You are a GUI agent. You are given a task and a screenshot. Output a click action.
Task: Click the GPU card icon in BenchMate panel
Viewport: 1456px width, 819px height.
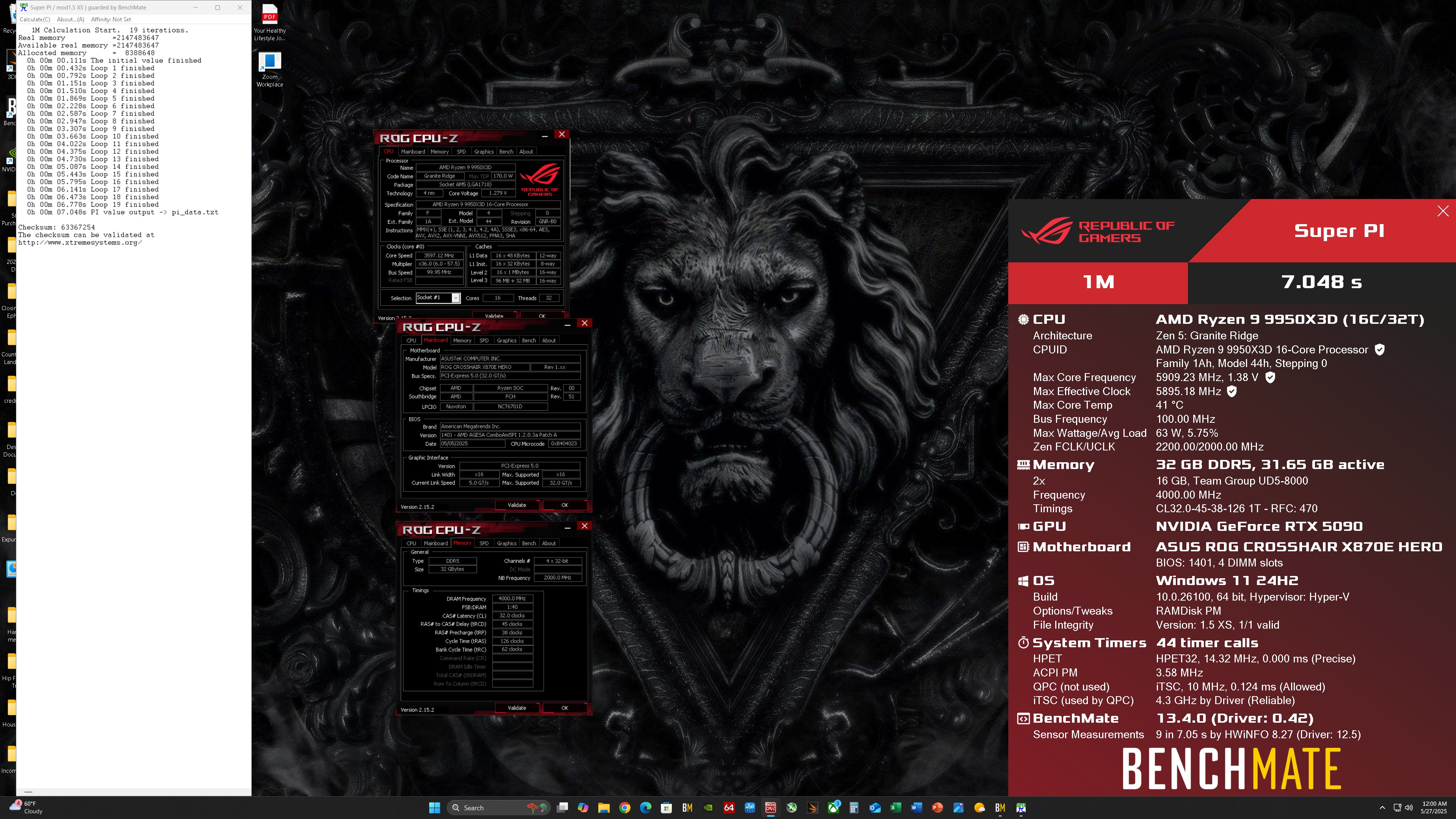(1023, 526)
